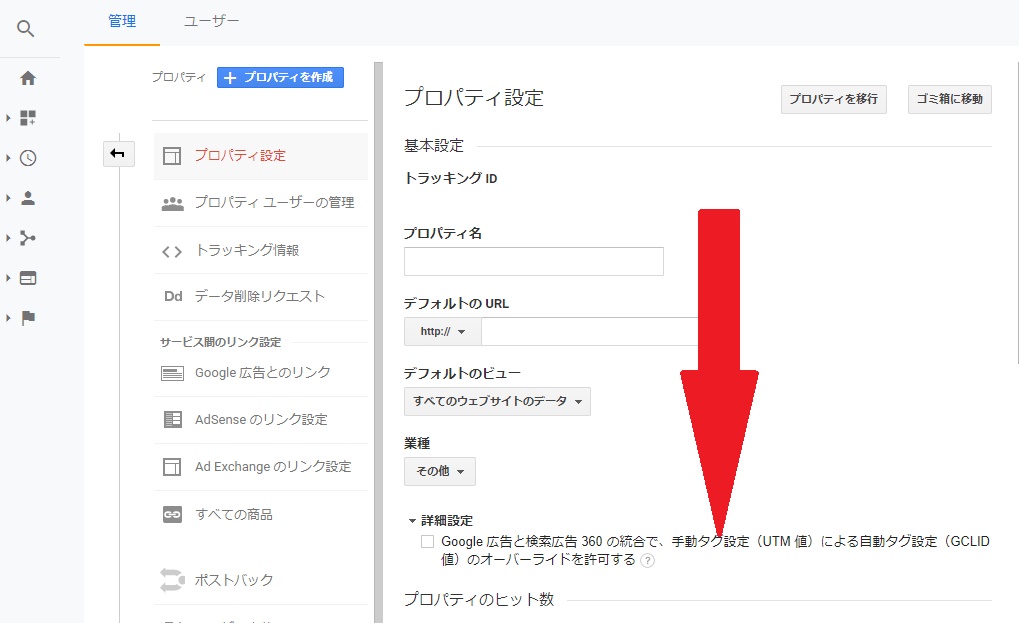The width and height of the screenshot is (1019, 623).
Task: Select プロパティ設定 menu item
Action: (261, 156)
